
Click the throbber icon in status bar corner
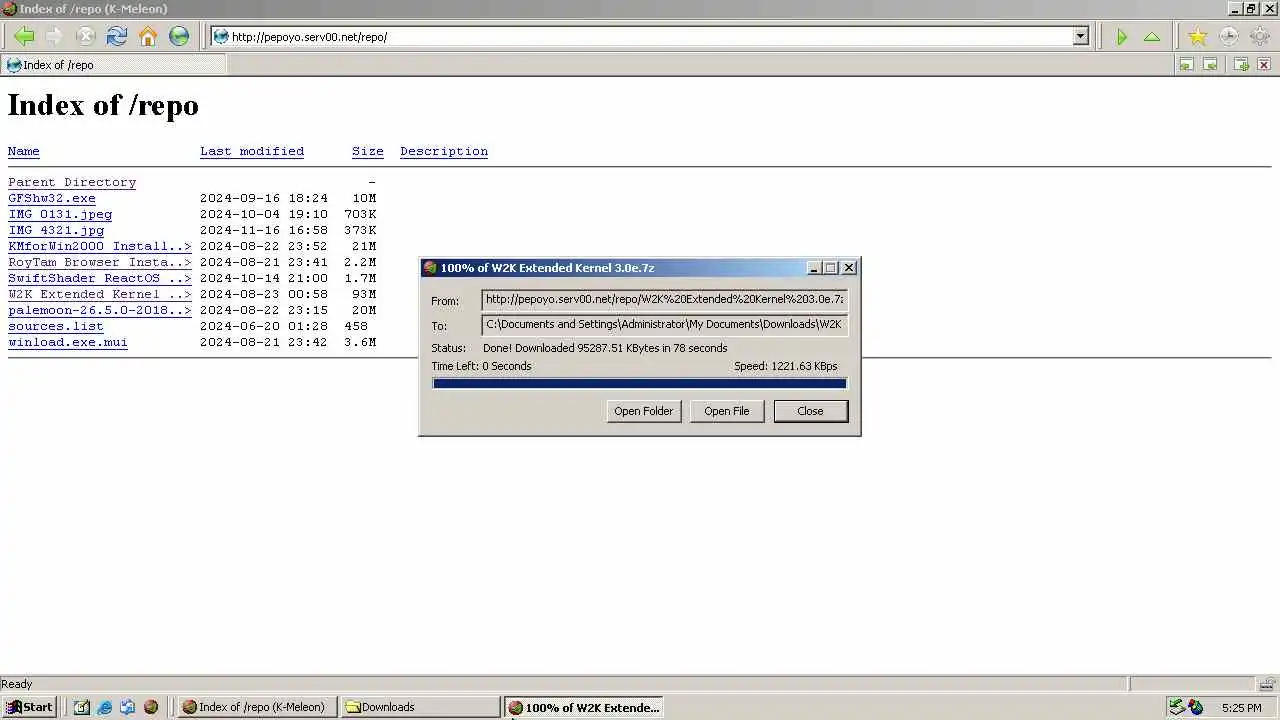click(1267, 684)
